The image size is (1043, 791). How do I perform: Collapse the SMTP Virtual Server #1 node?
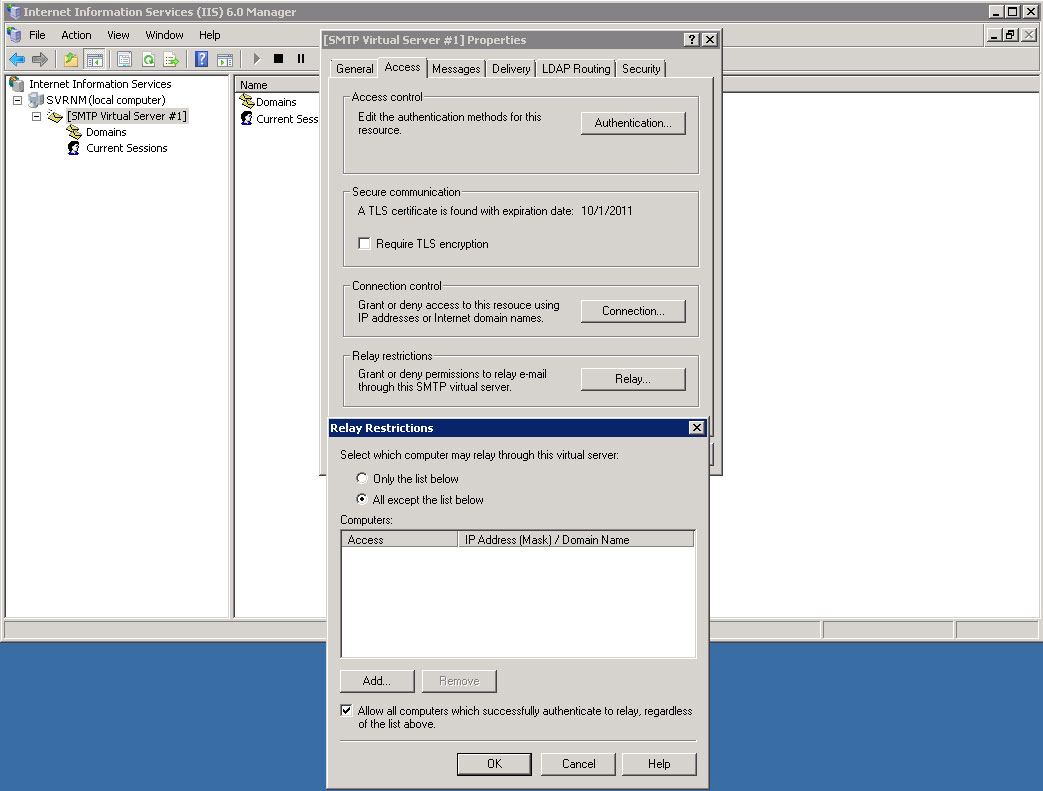(x=37, y=116)
